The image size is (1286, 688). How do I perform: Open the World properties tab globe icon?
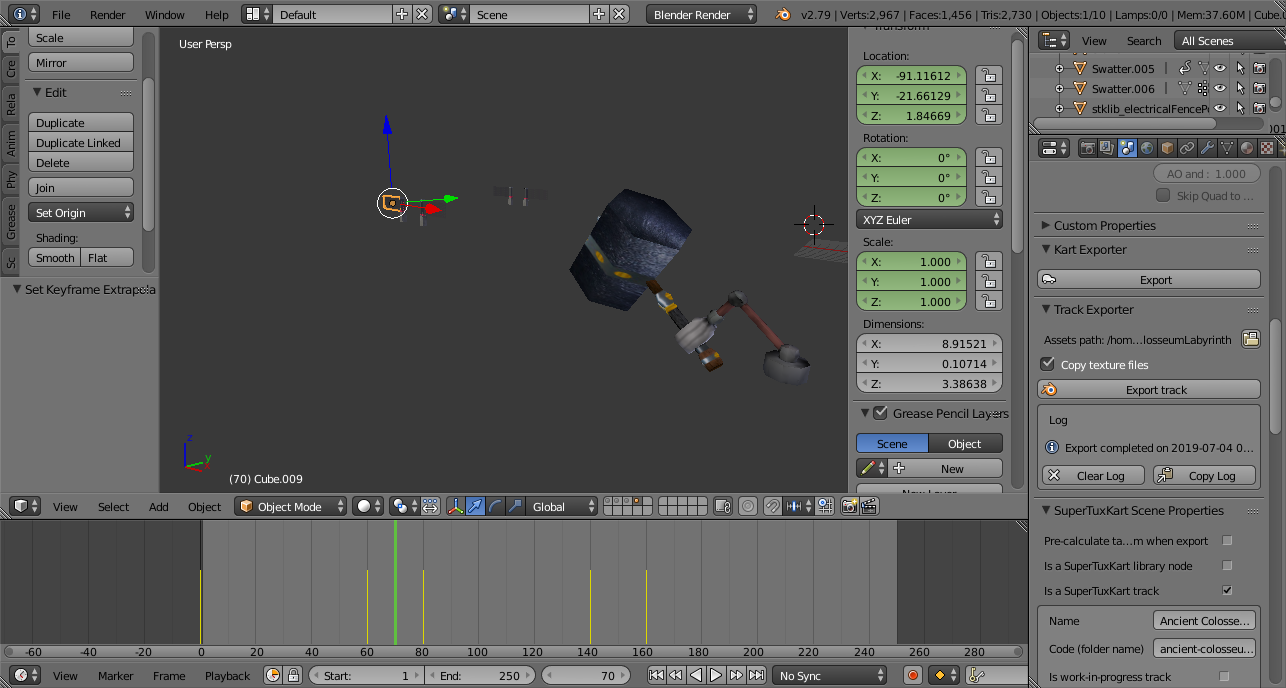click(x=1147, y=148)
